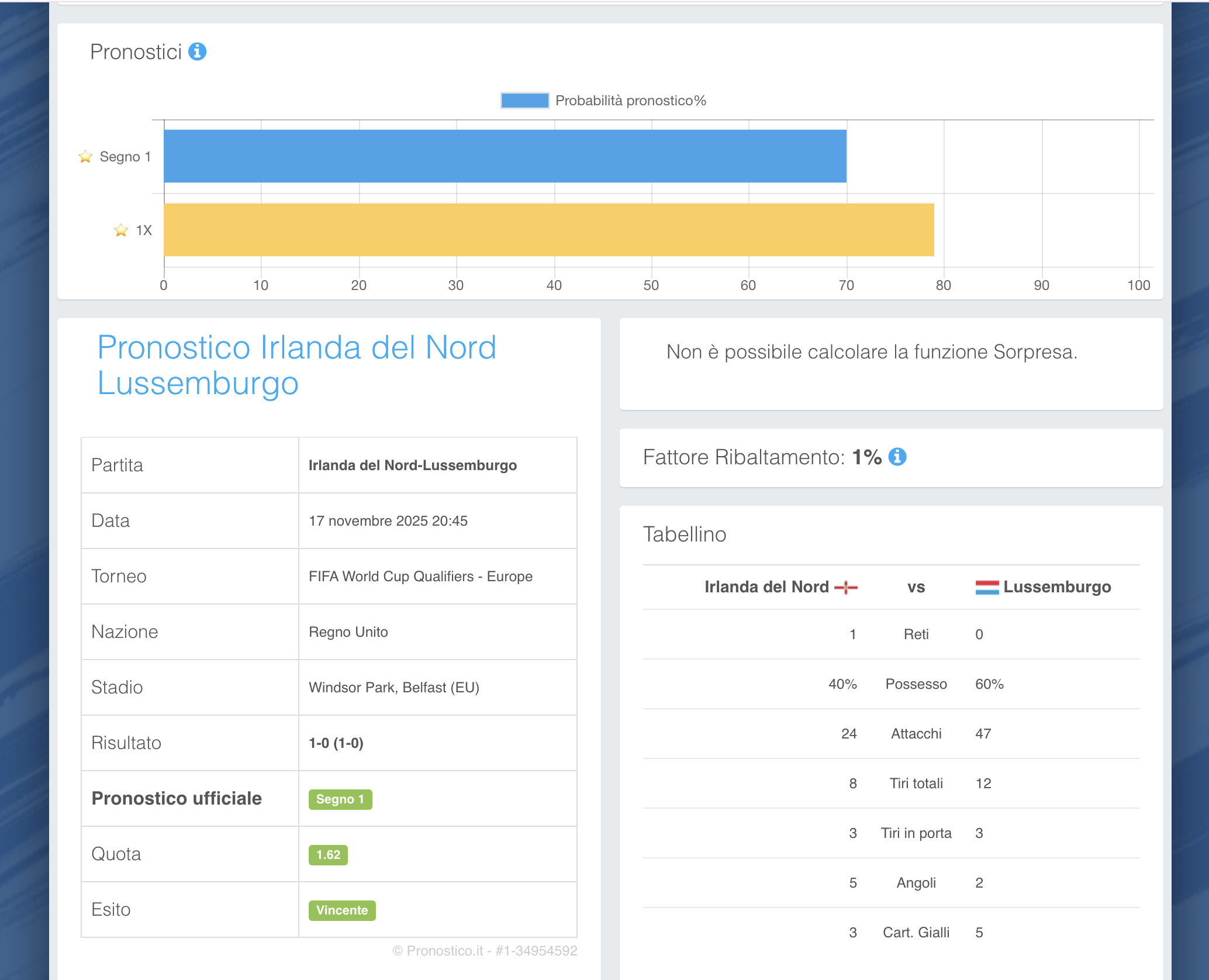Click the Irlanda del Nord flag icon
Viewport: 1209px width, 980px height.
(x=845, y=587)
